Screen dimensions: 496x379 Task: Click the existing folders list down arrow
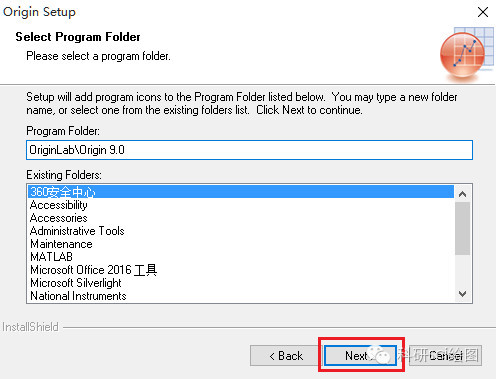click(x=462, y=294)
